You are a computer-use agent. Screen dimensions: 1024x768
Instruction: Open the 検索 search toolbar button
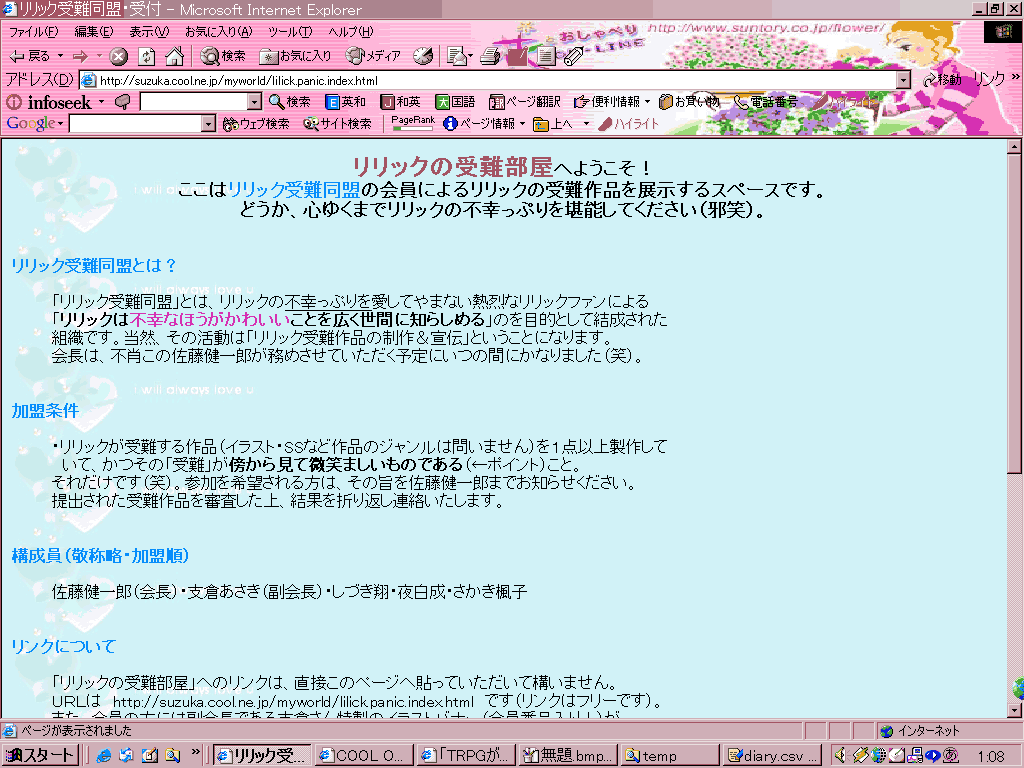coord(223,56)
